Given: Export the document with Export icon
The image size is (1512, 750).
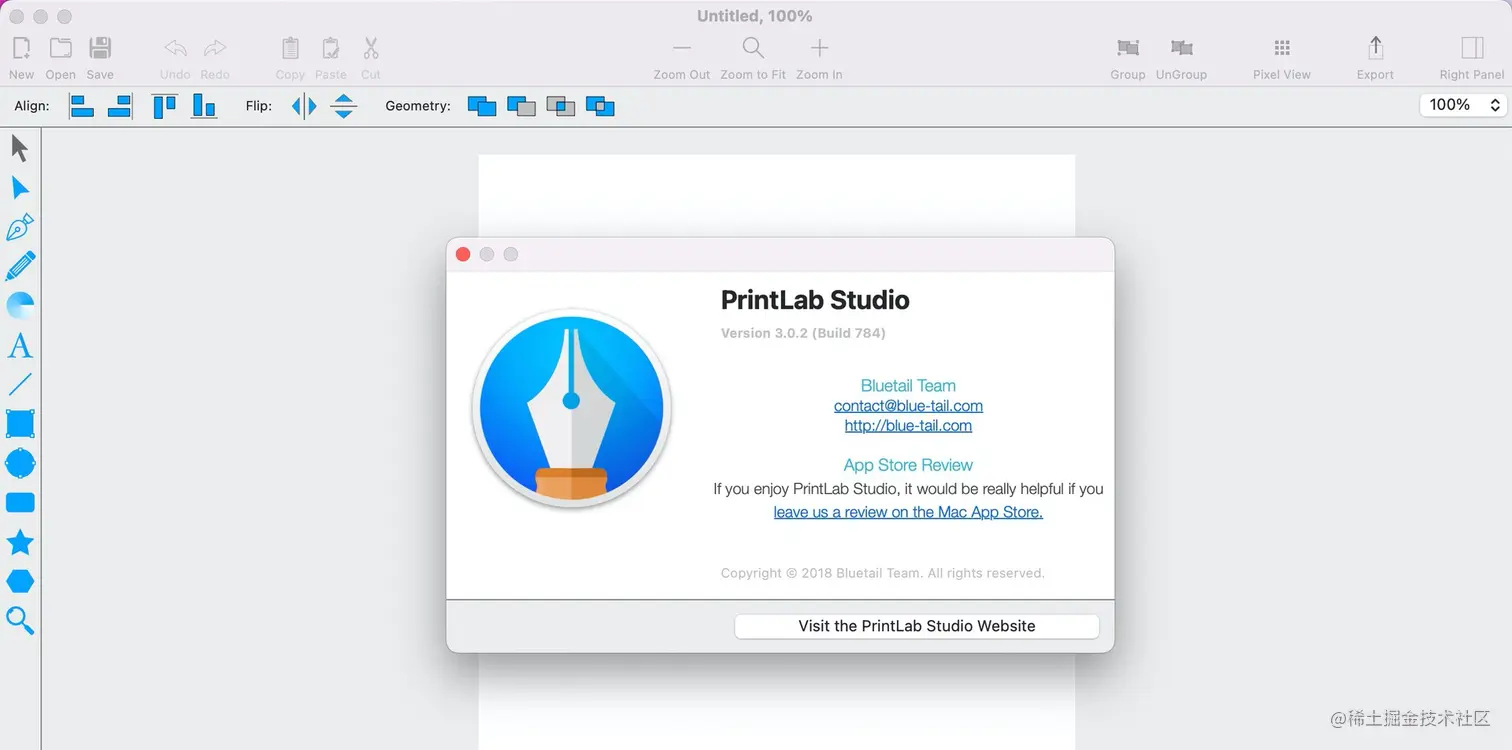Looking at the screenshot, I should click(x=1375, y=48).
